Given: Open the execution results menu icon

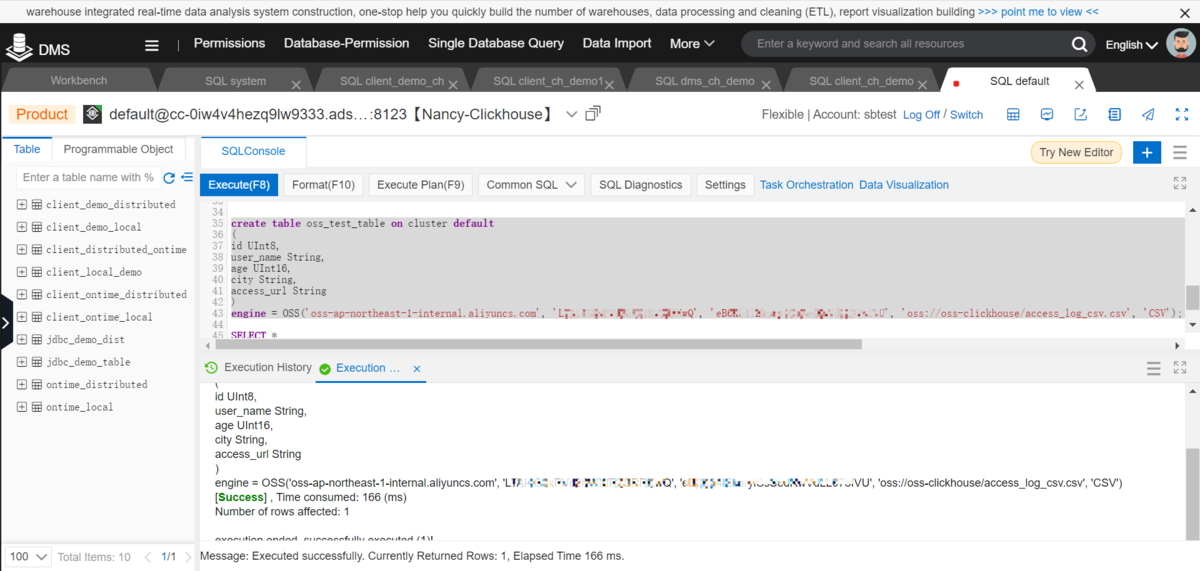Looking at the screenshot, I should tap(1153, 369).
